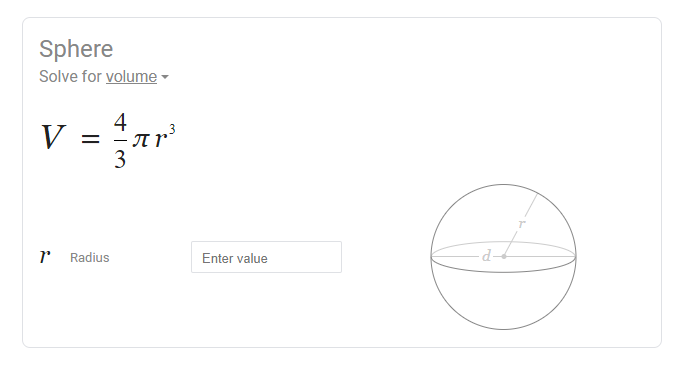Click the V symbol in the formula

pos(53,137)
